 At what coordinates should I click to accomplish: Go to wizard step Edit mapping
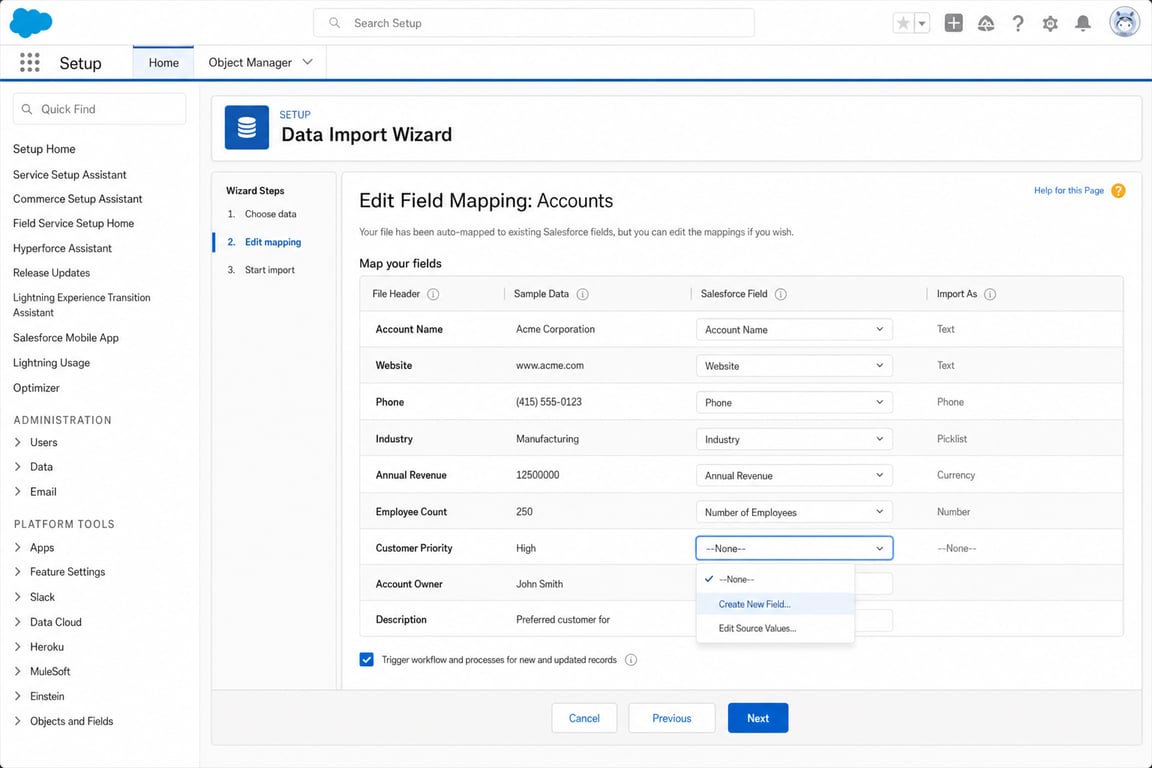tap(273, 242)
